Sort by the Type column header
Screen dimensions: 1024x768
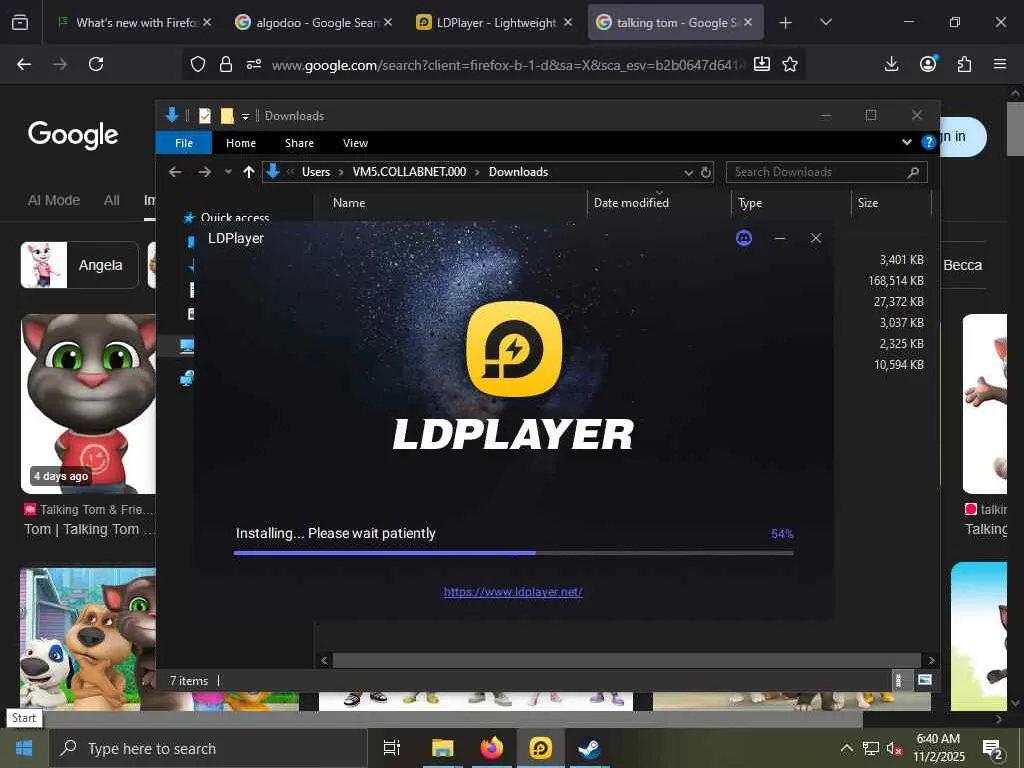click(791, 202)
